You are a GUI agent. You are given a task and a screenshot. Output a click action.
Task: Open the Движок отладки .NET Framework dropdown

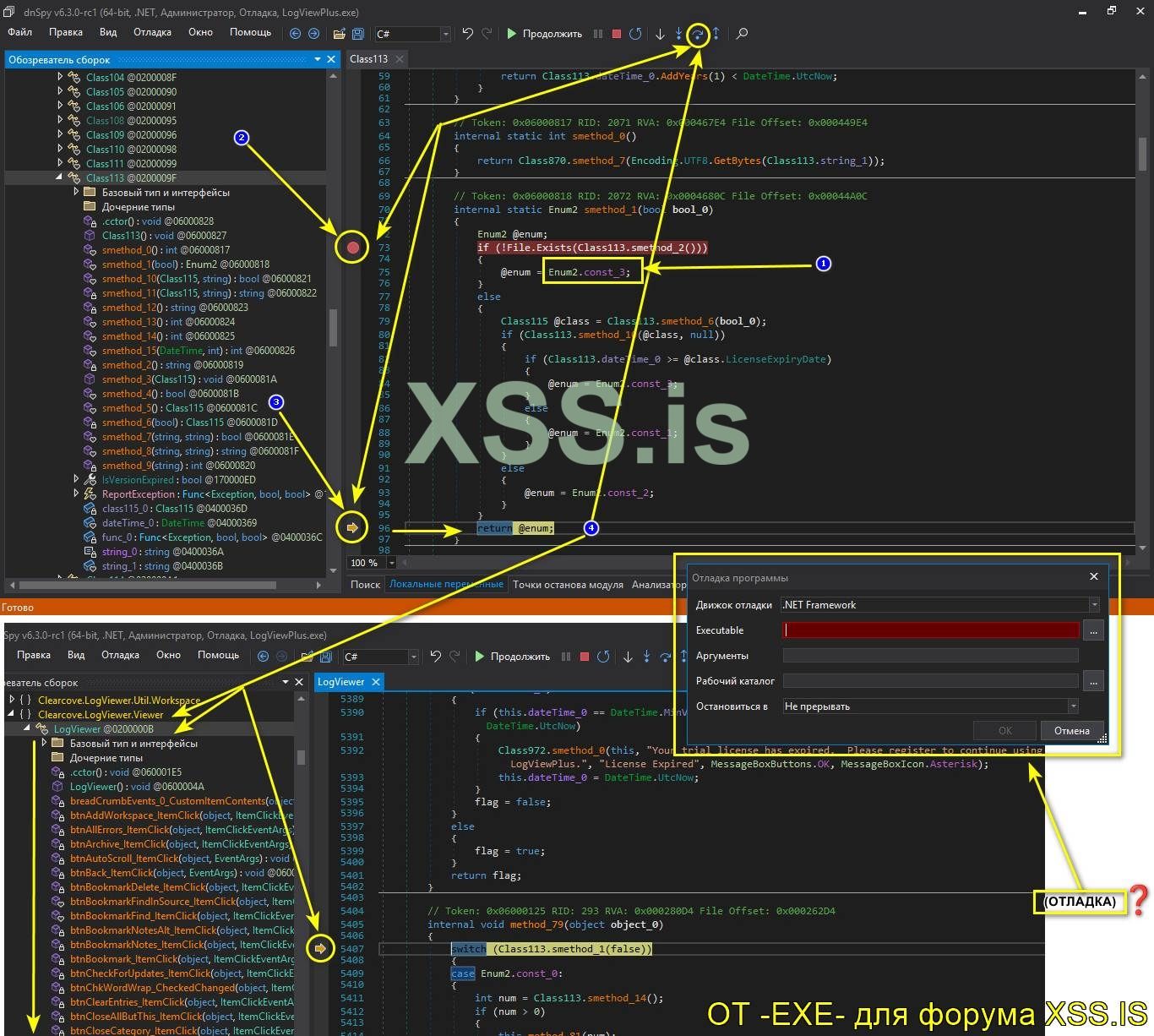point(1094,605)
